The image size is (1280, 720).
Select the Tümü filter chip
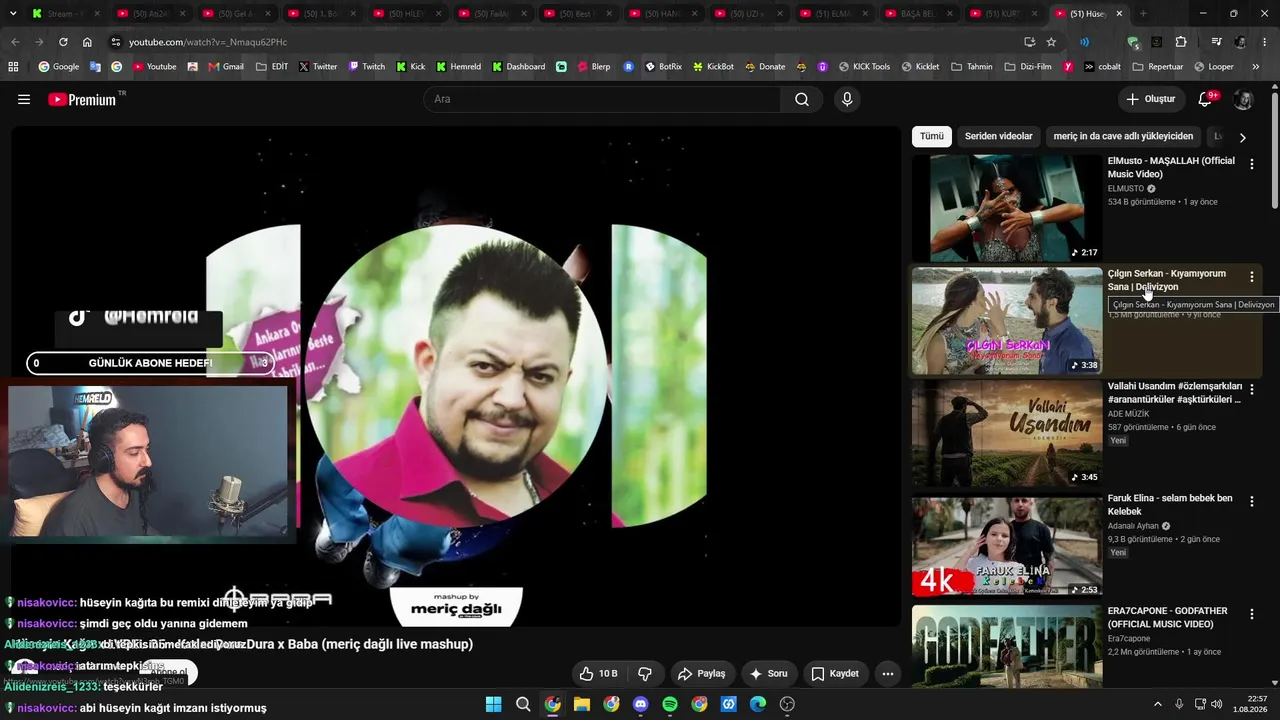(932, 136)
